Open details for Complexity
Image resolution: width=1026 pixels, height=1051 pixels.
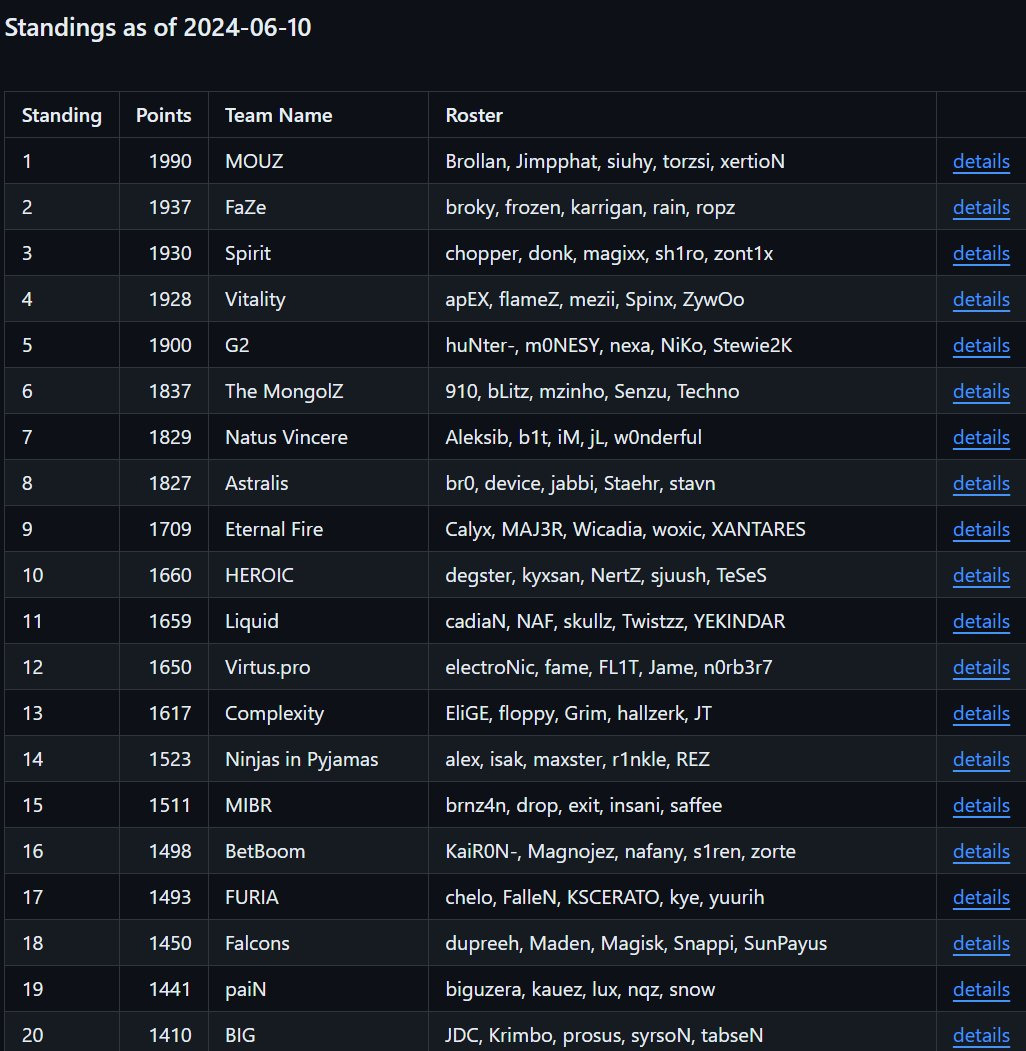pos(980,713)
